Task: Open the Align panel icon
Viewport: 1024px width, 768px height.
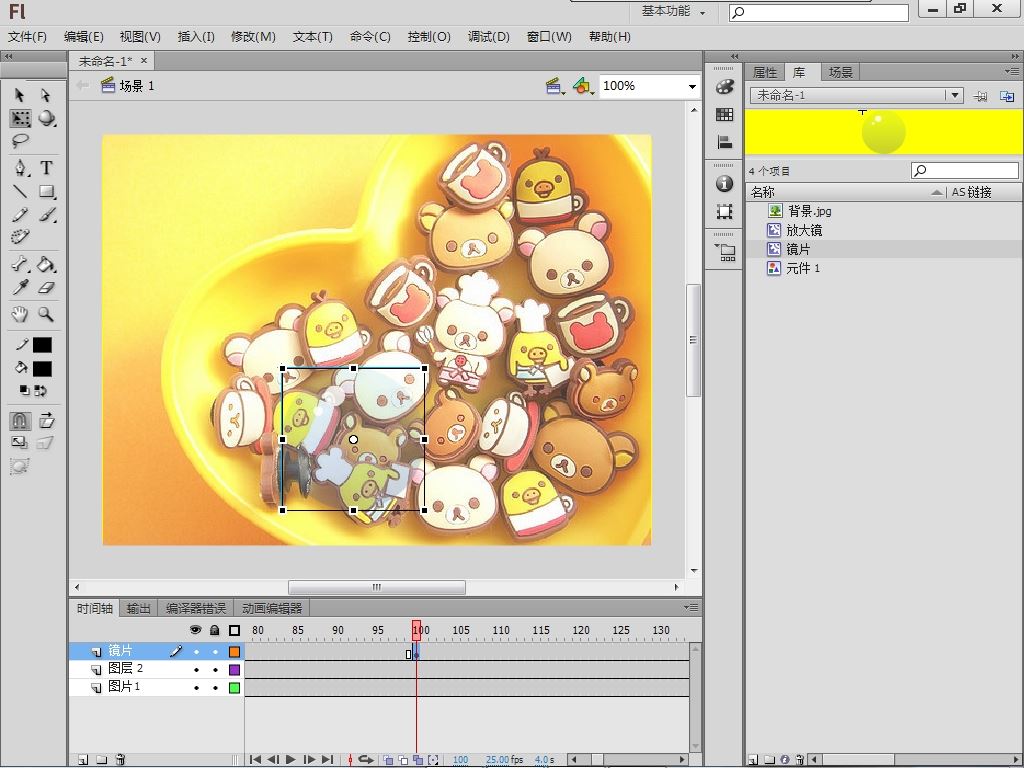Action: [x=724, y=142]
